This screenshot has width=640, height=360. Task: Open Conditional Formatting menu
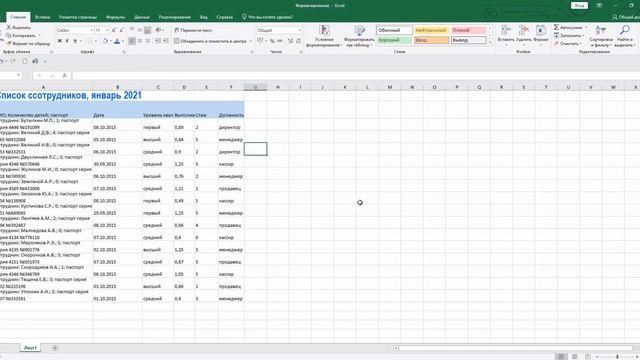(x=324, y=36)
